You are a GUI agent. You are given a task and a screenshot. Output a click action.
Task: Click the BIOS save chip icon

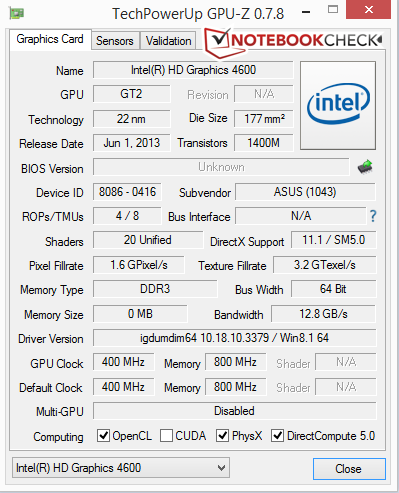(365, 167)
